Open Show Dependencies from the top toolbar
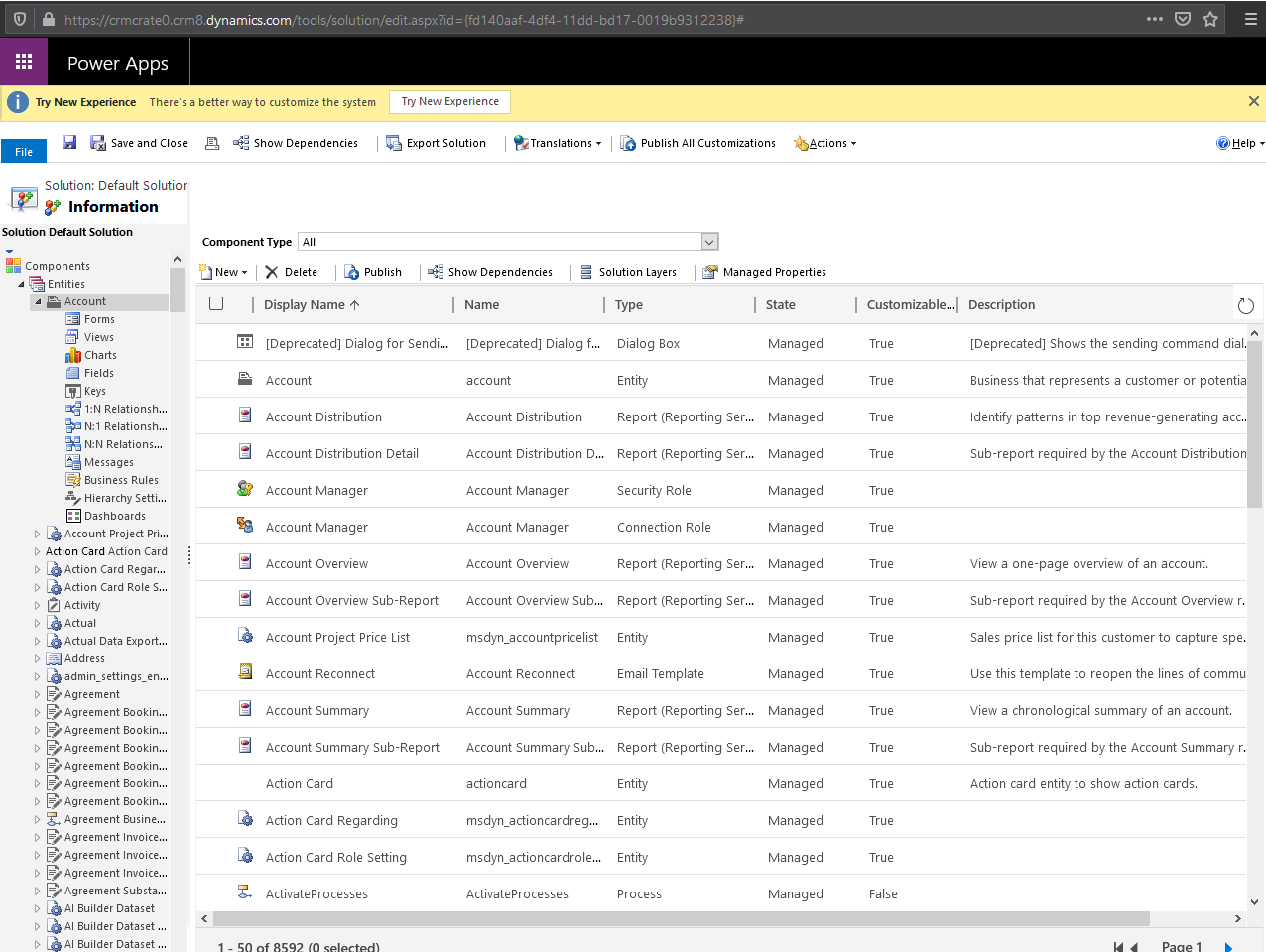 tap(295, 142)
